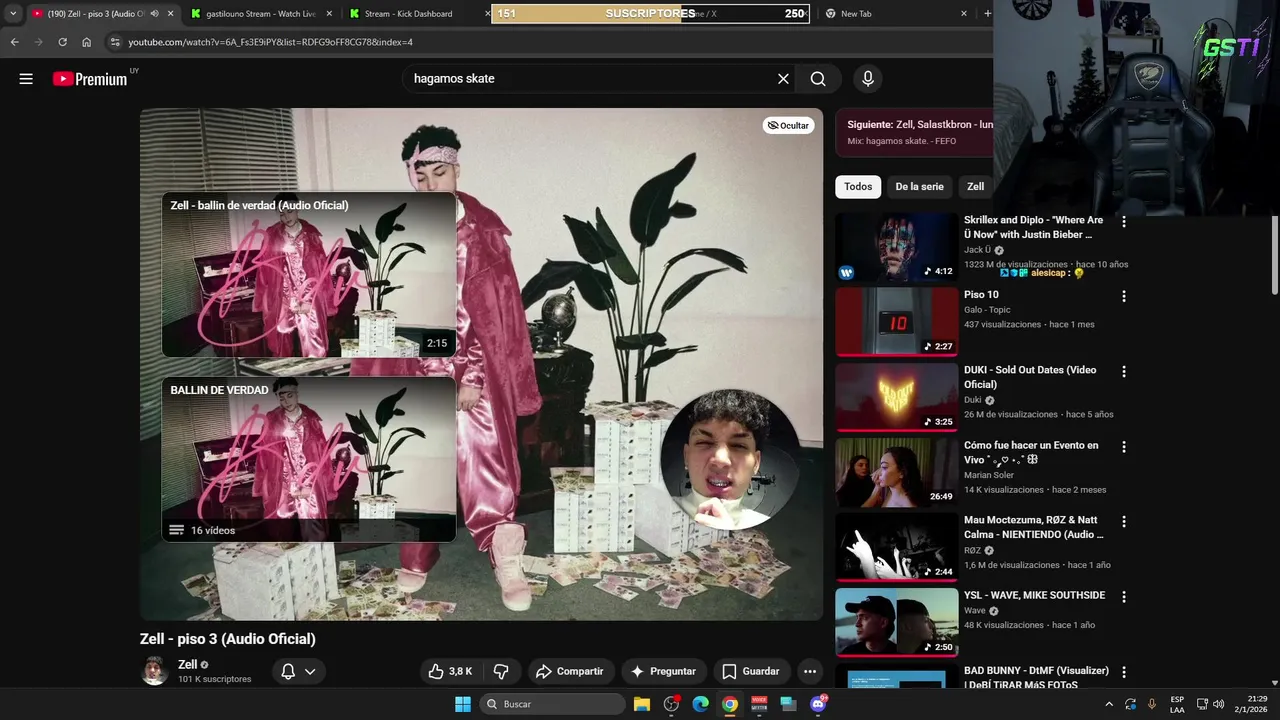Open the YouTube hamburger guide menu
Screen dimensions: 1280x720
[26, 79]
